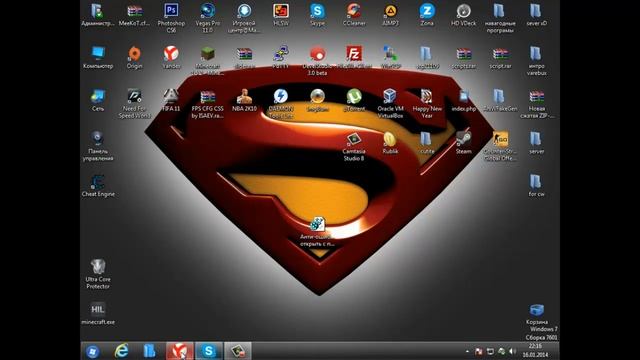
Task: Launch Vegas Pro 11.0 from the desktop
Action: coord(208,11)
